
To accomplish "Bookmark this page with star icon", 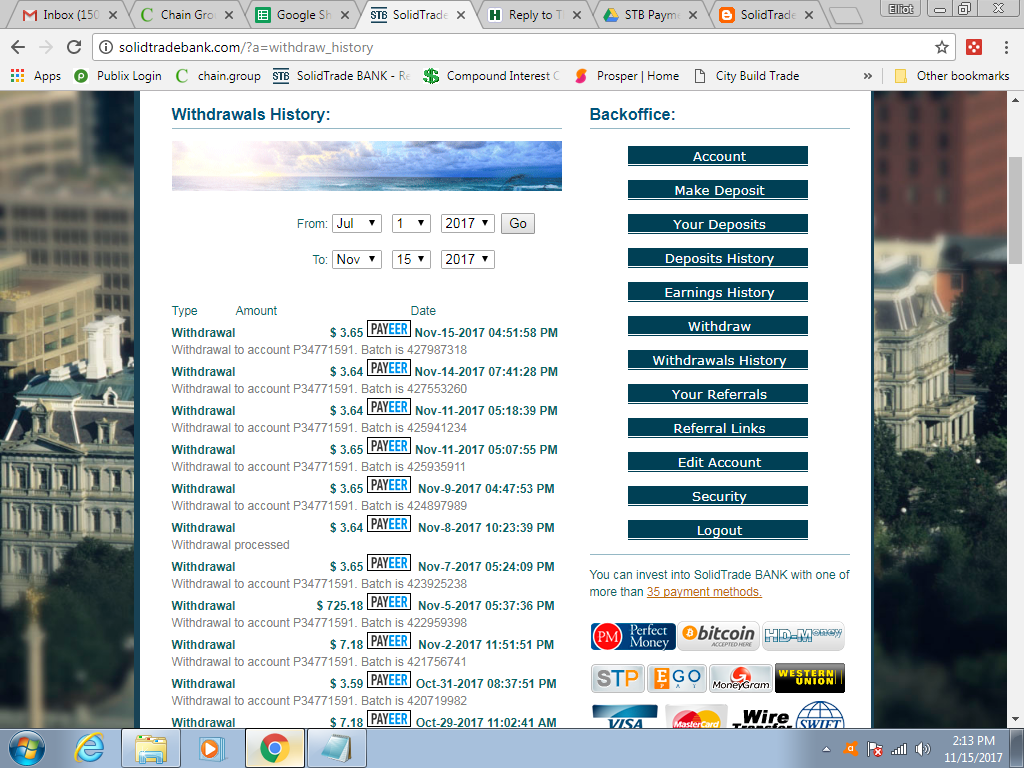I will 941,47.
